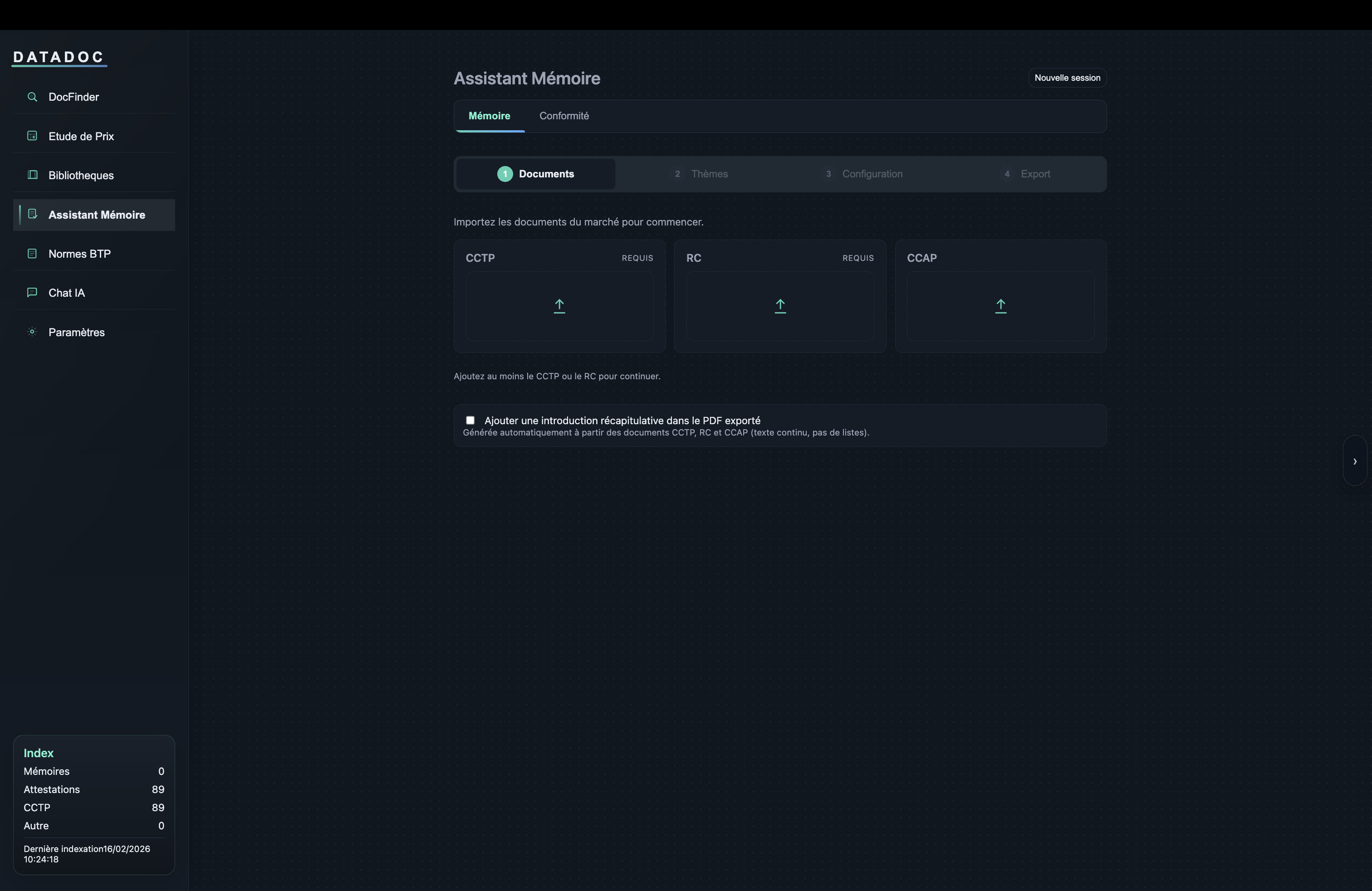The height and width of the screenshot is (891, 1372).
Task: Click CCAP upload arrow icon
Action: [x=1000, y=306]
